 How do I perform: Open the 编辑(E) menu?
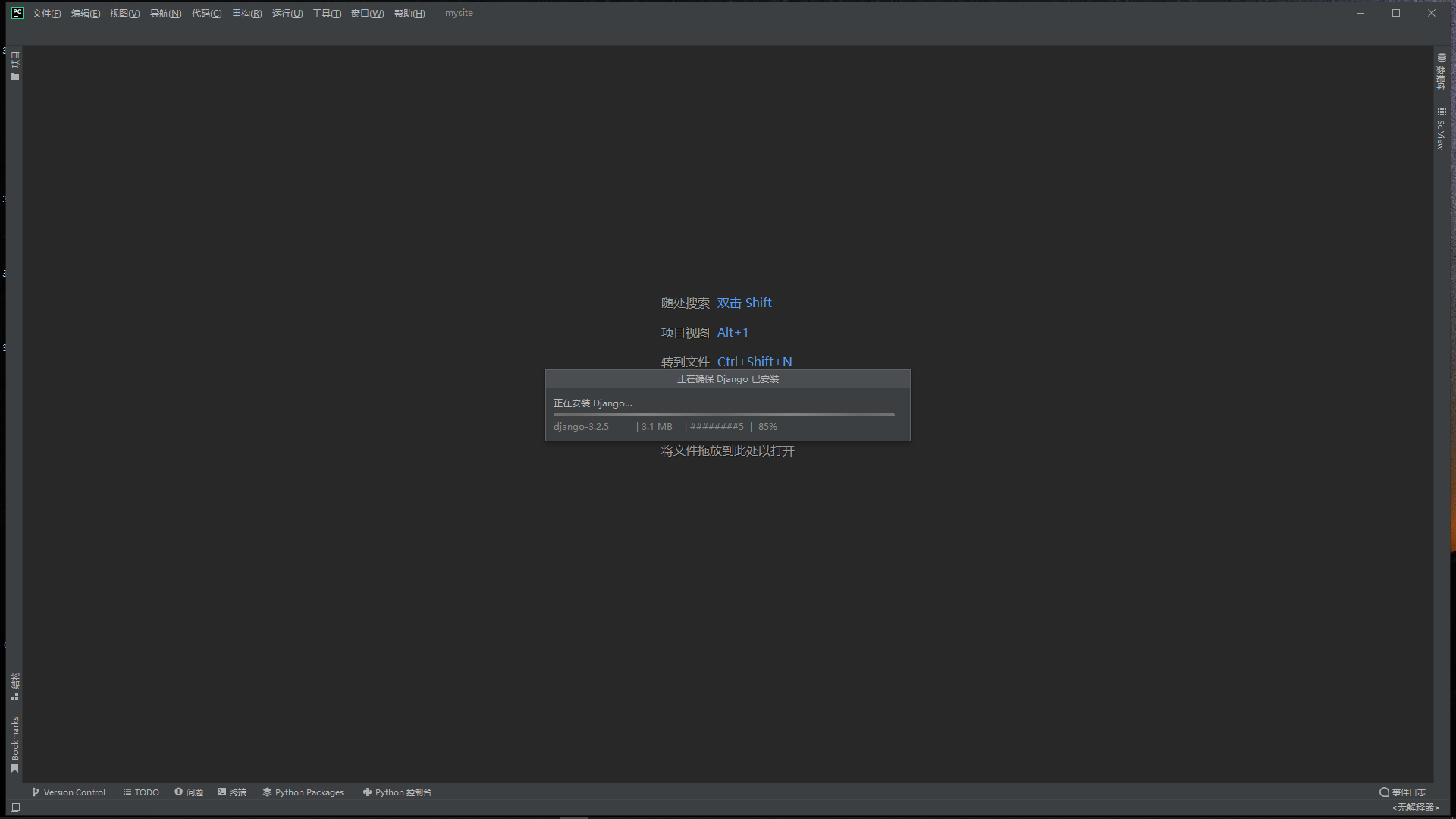86,13
